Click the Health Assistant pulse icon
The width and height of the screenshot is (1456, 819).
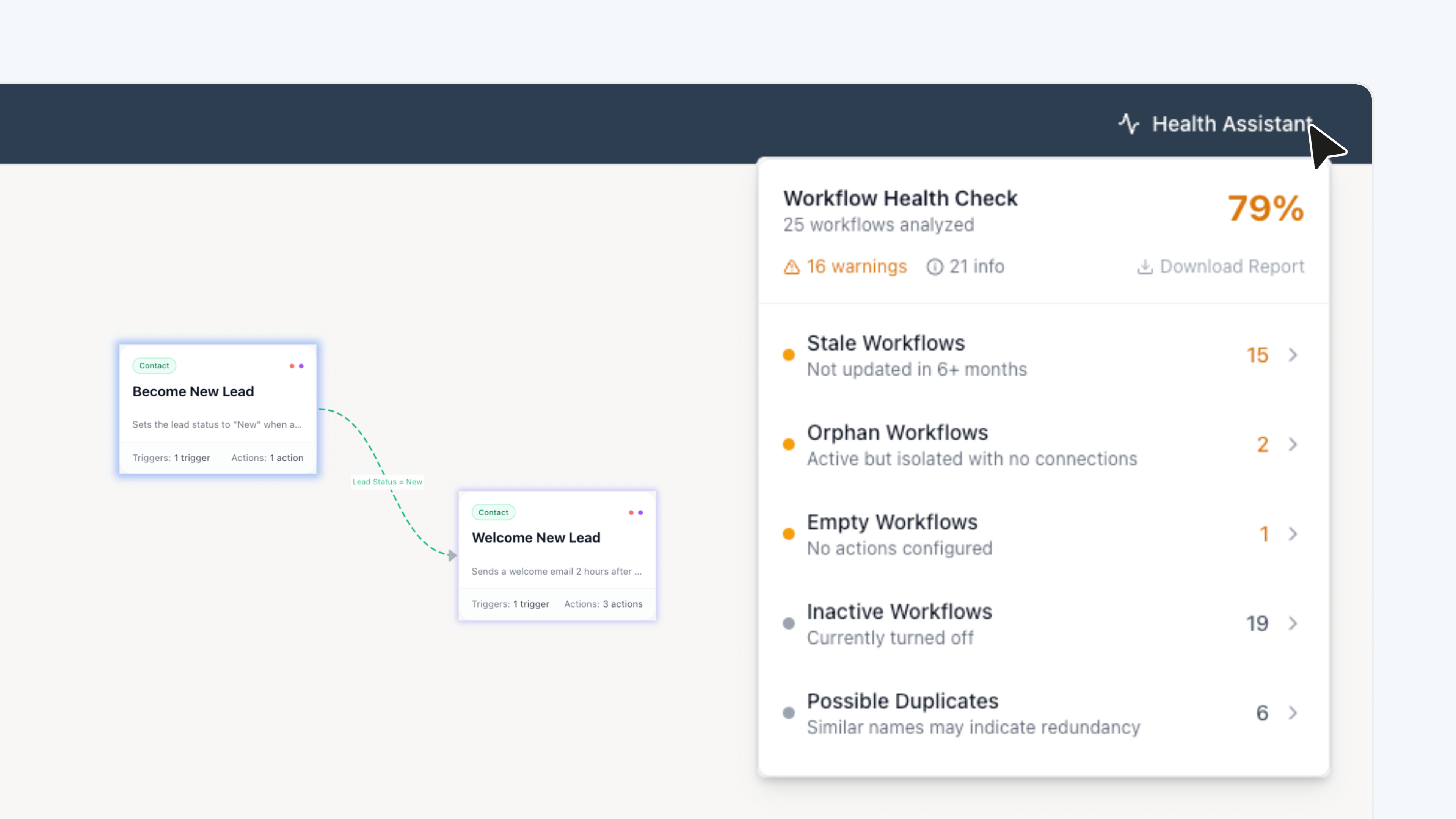1129,124
